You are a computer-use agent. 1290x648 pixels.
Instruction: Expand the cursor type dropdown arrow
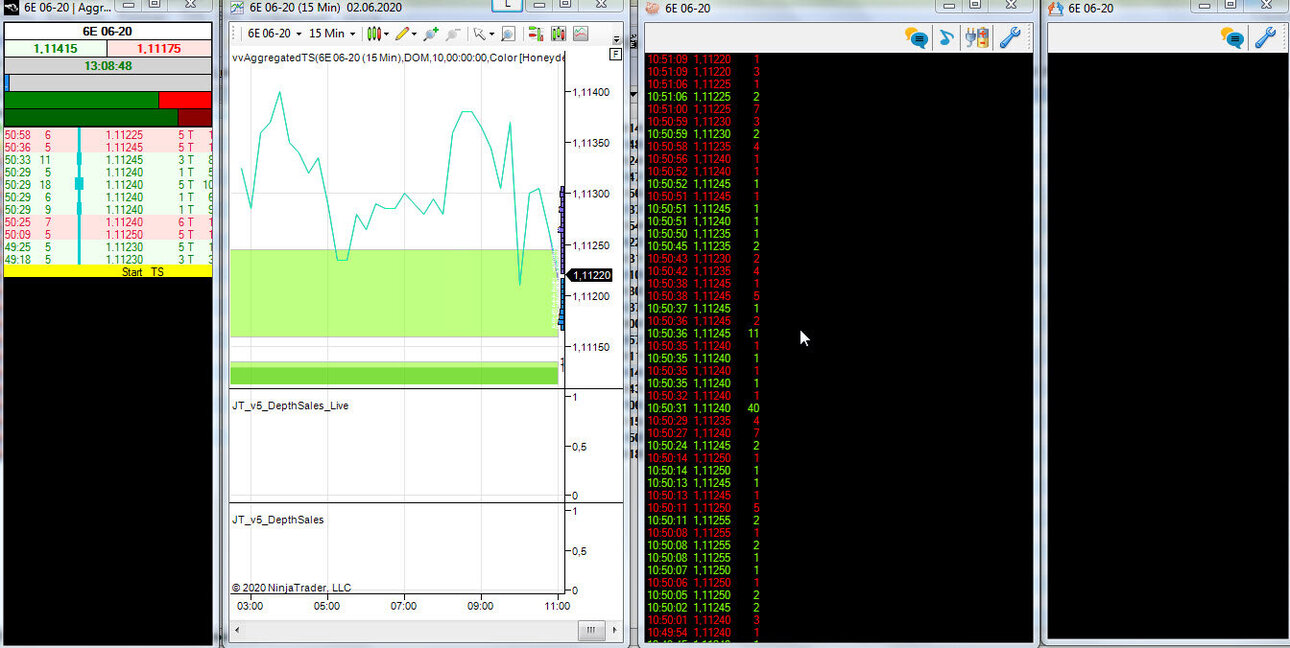(x=492, y=34)
